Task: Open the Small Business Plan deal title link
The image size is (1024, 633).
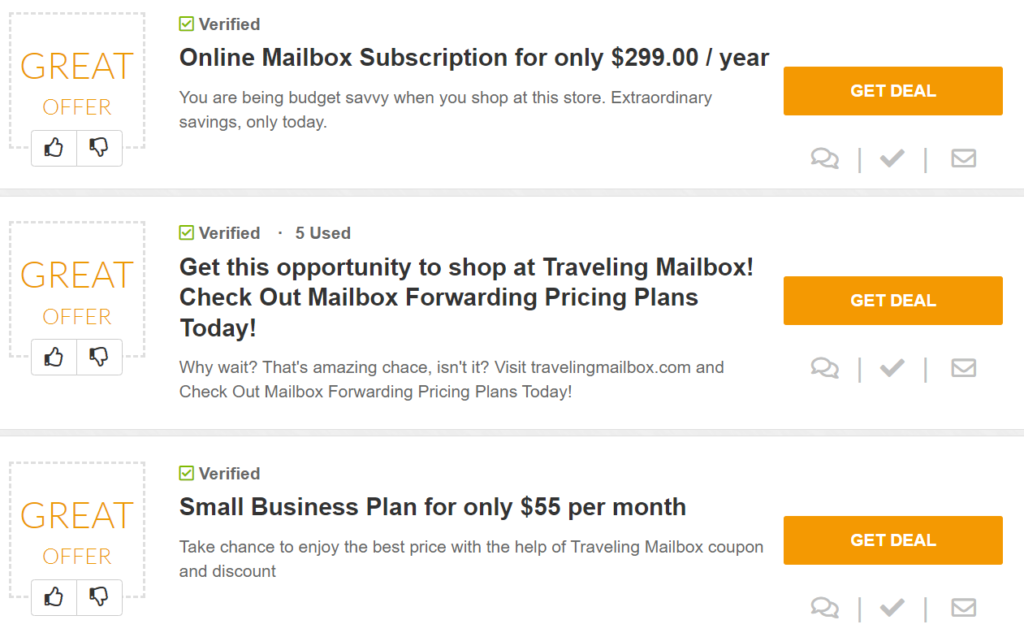Action: (x=432, y=507)
